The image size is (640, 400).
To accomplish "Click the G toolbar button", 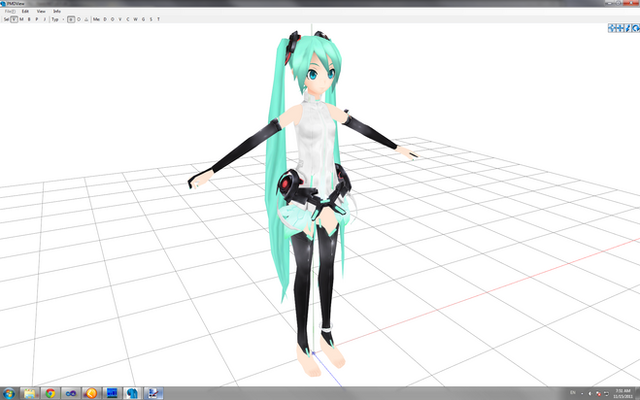I will pyautogui.click(x=143, y=19).
